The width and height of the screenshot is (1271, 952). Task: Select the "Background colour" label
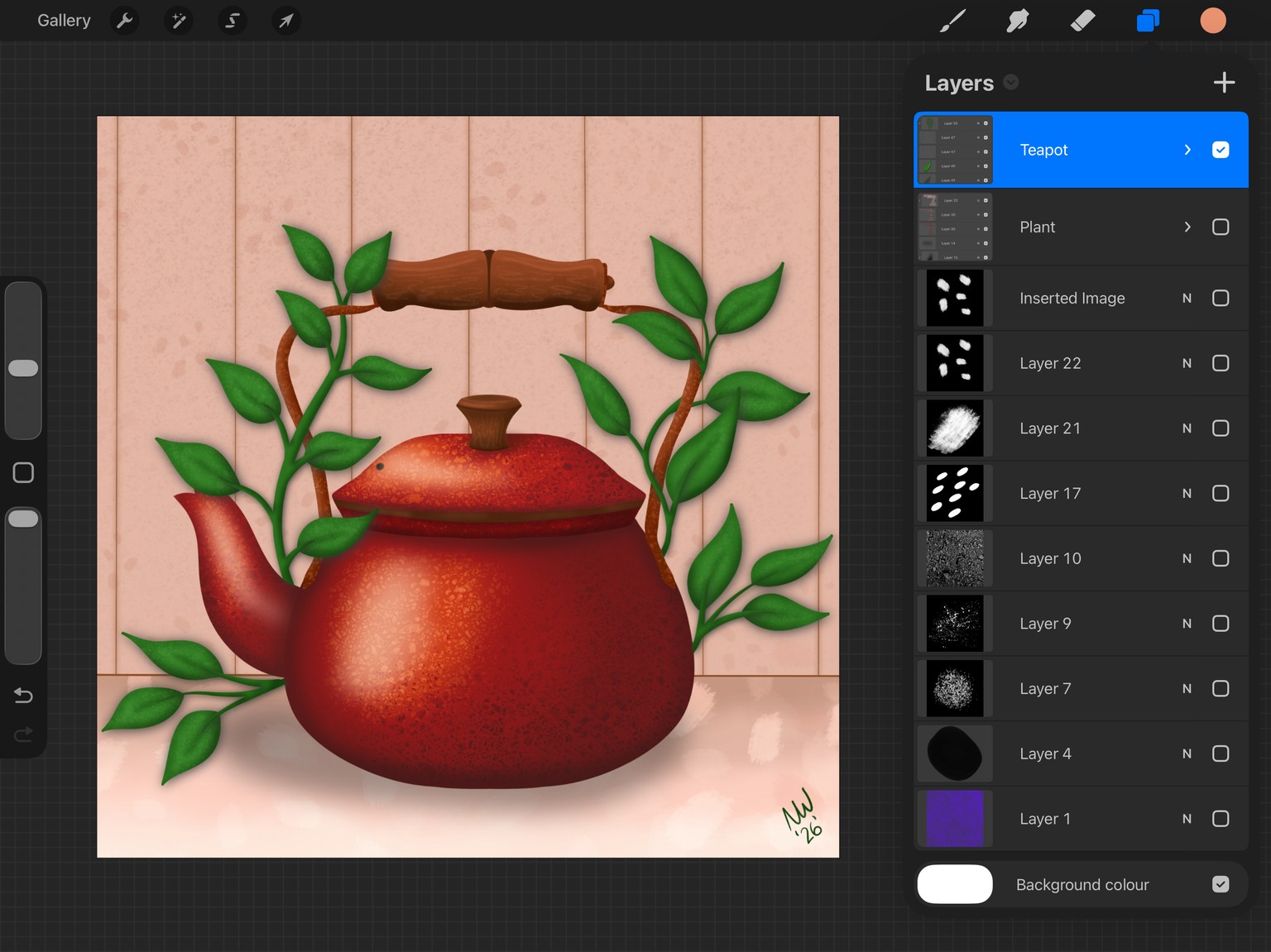click(x=1082, y=884)
